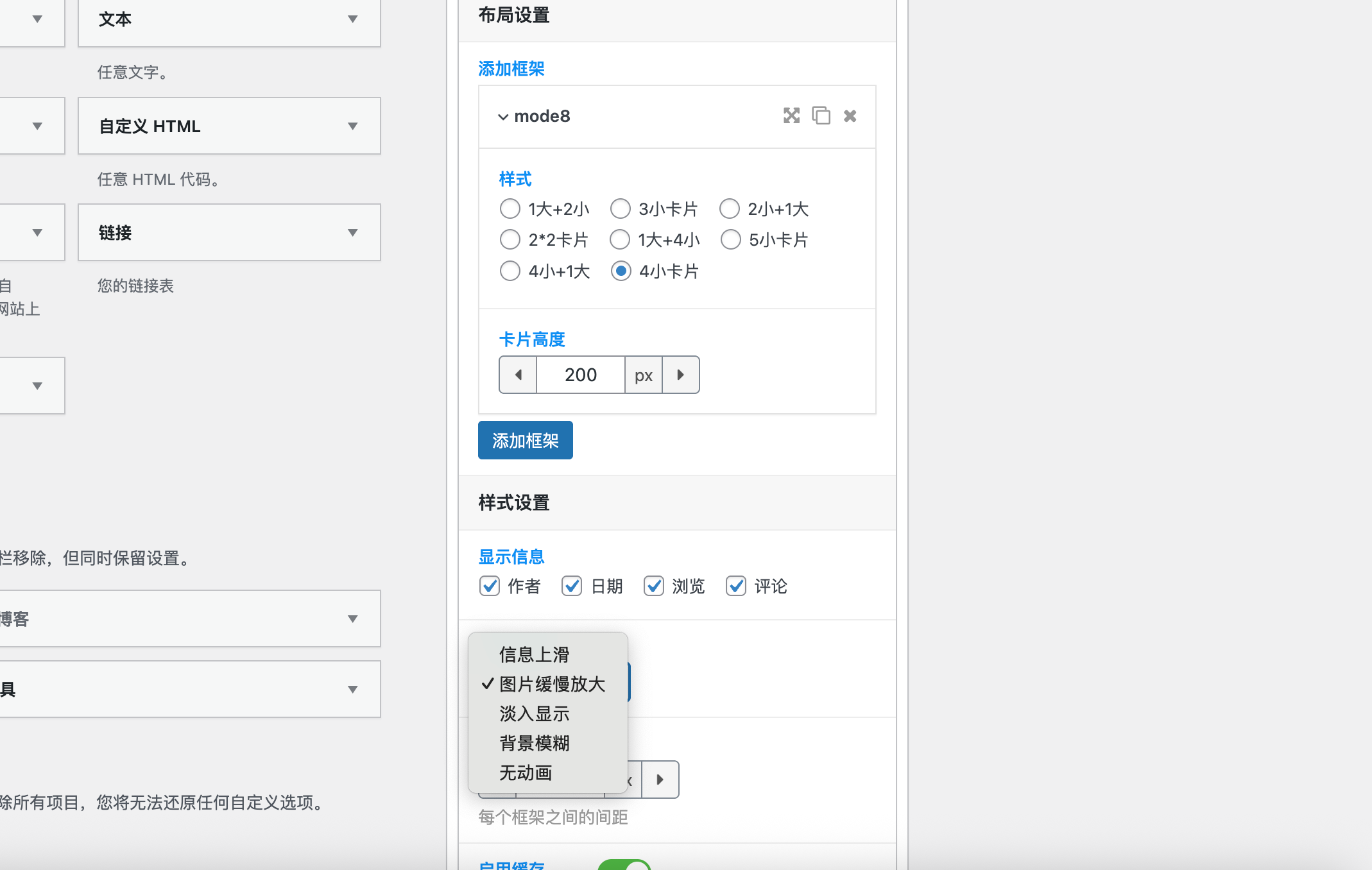
Task: Duplicate the mode8 frame
Action: point(821,116)
